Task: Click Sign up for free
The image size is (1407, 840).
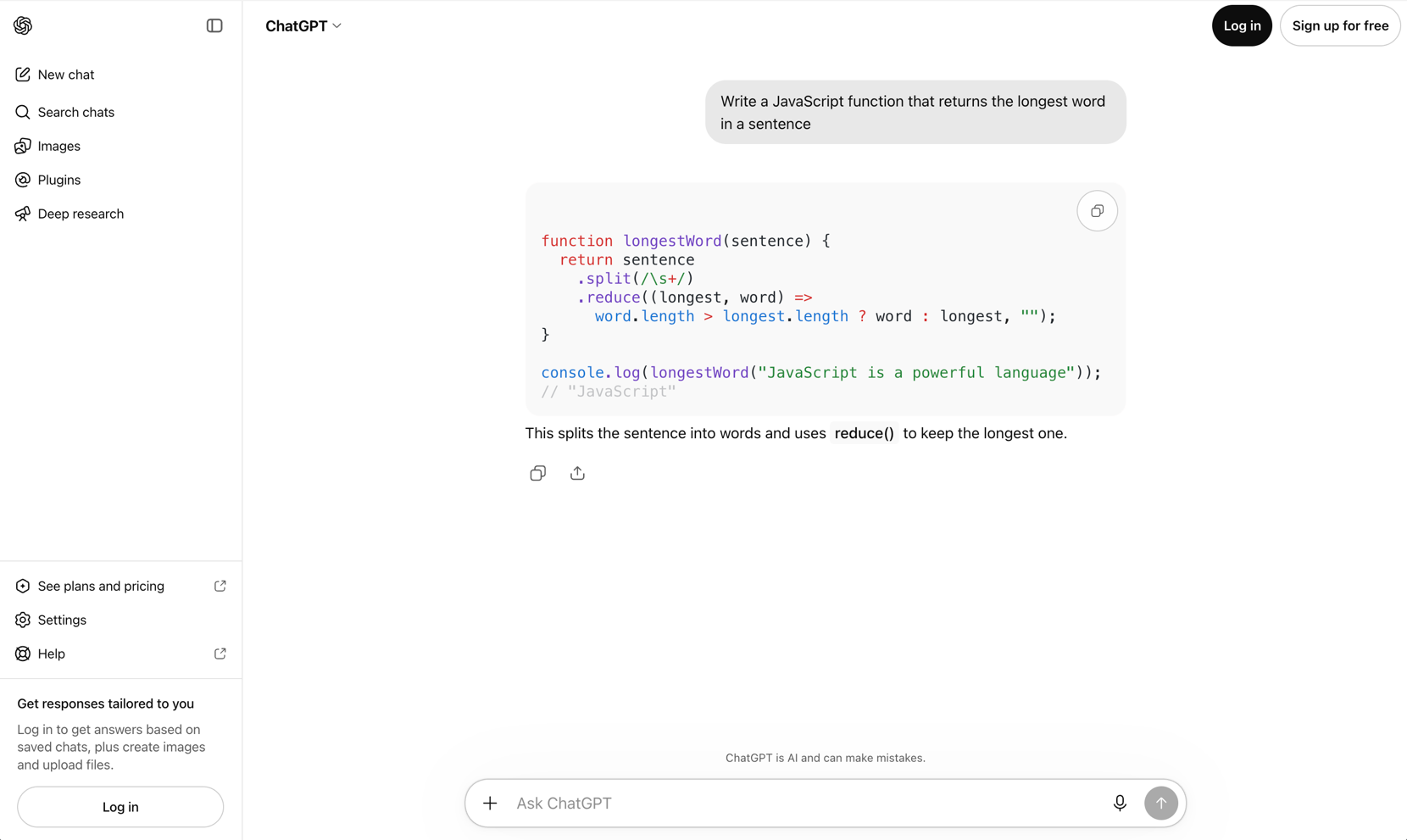Action: pyautogui.click(x=1340, y=25)
